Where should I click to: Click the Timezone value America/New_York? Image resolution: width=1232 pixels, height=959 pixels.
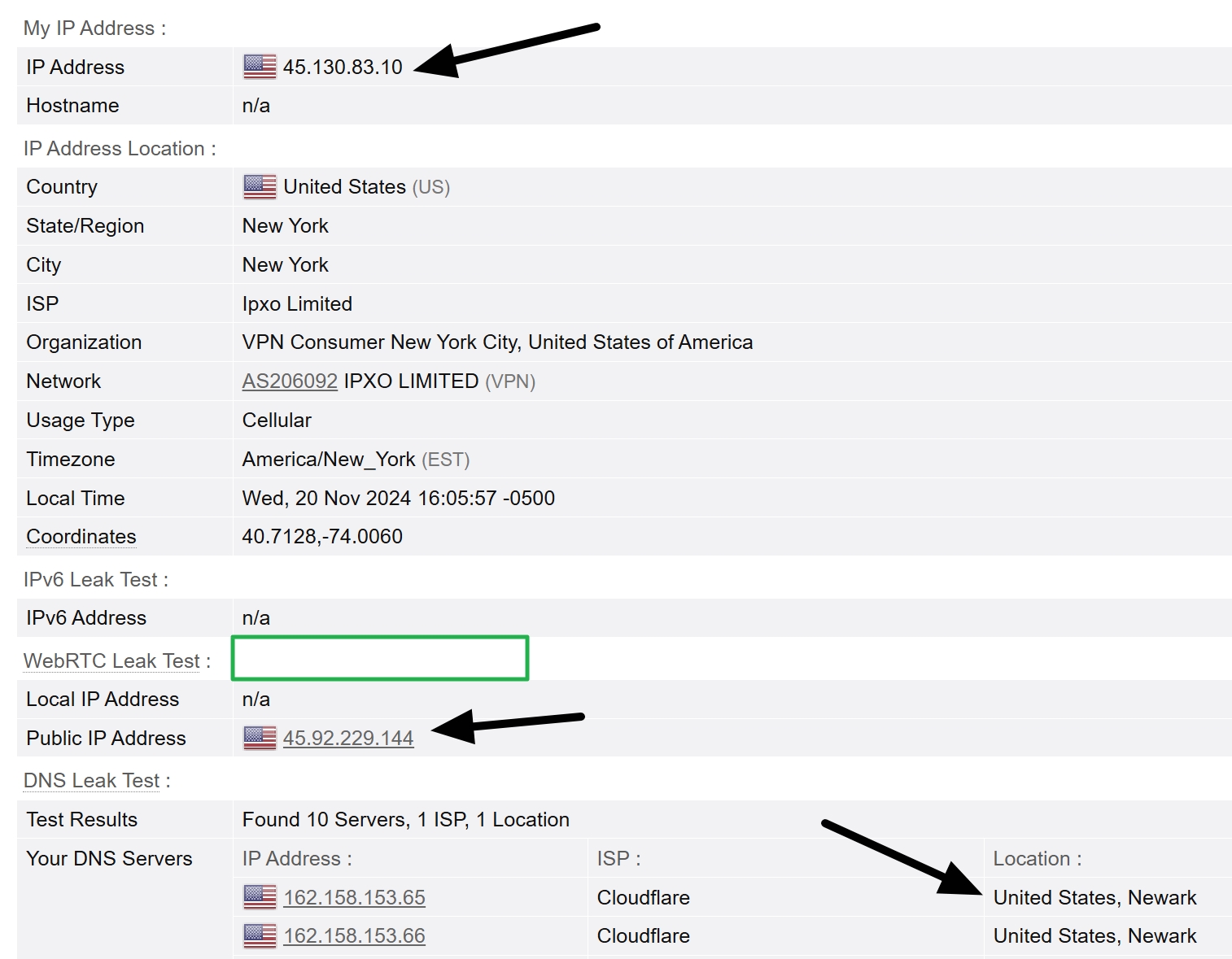pos(329,459)
